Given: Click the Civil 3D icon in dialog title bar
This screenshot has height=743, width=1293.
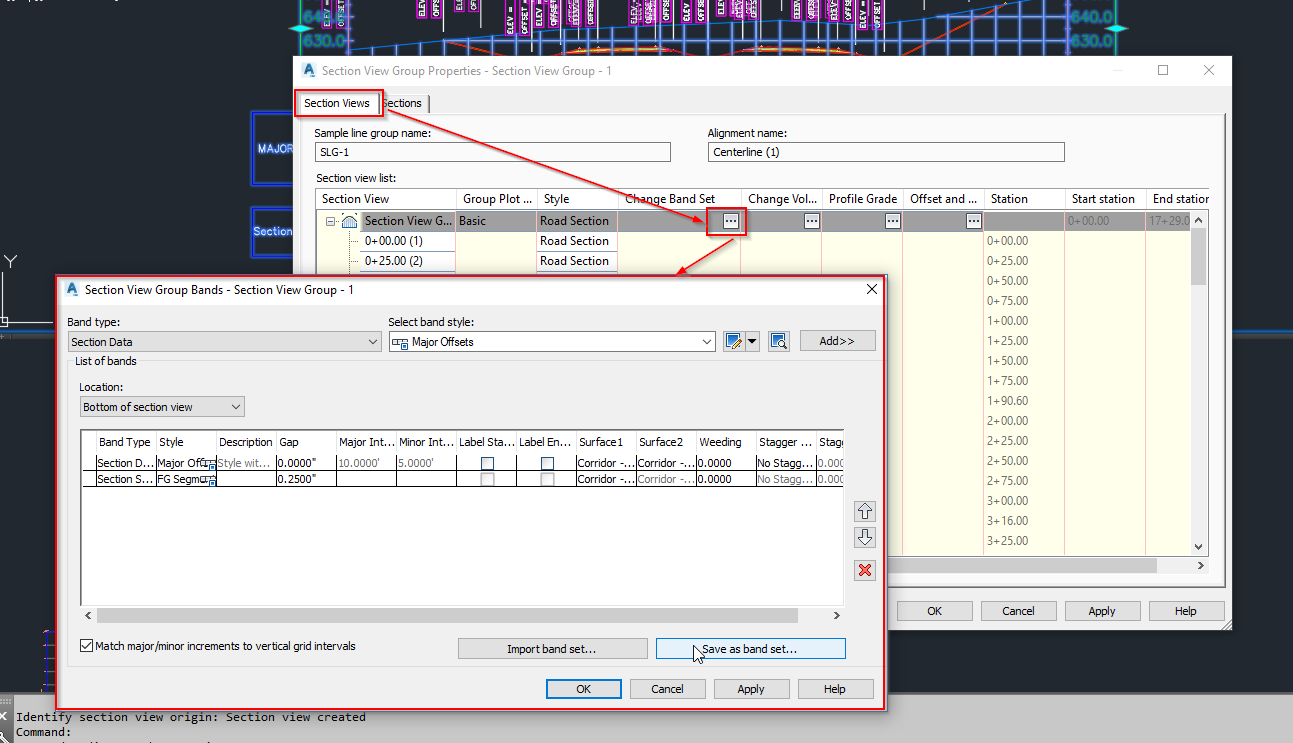Looking at the screenshot, I should [x=71, y=288].
